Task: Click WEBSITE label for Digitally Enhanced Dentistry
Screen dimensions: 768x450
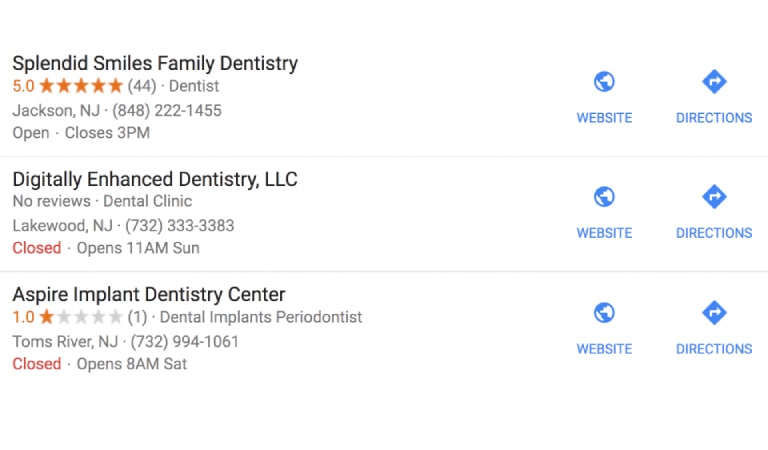Action: (604, 233)
